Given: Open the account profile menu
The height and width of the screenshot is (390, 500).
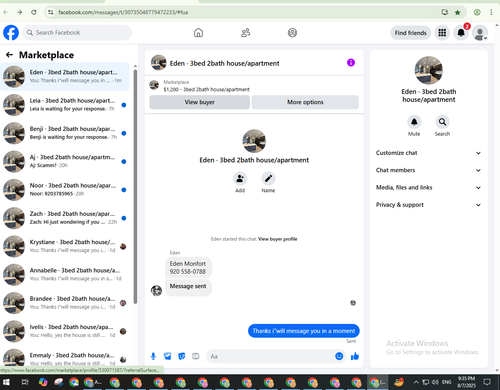Looking at the screenshot, I should click(x=480, y=33).
